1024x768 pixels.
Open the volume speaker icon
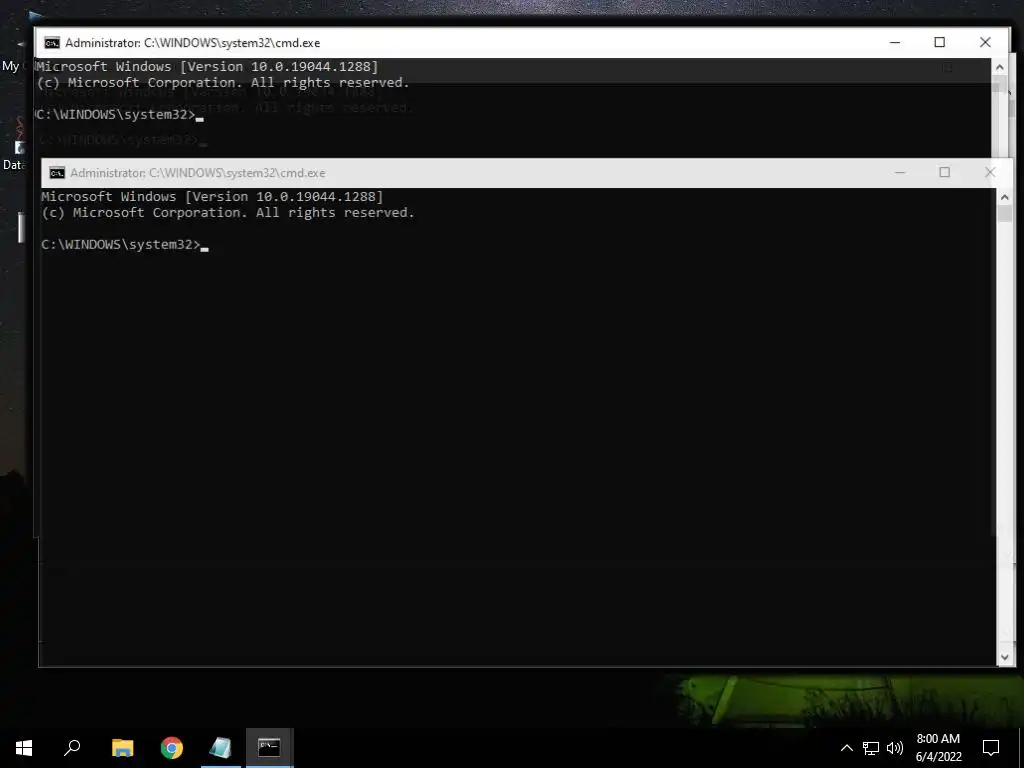(895, 748)
